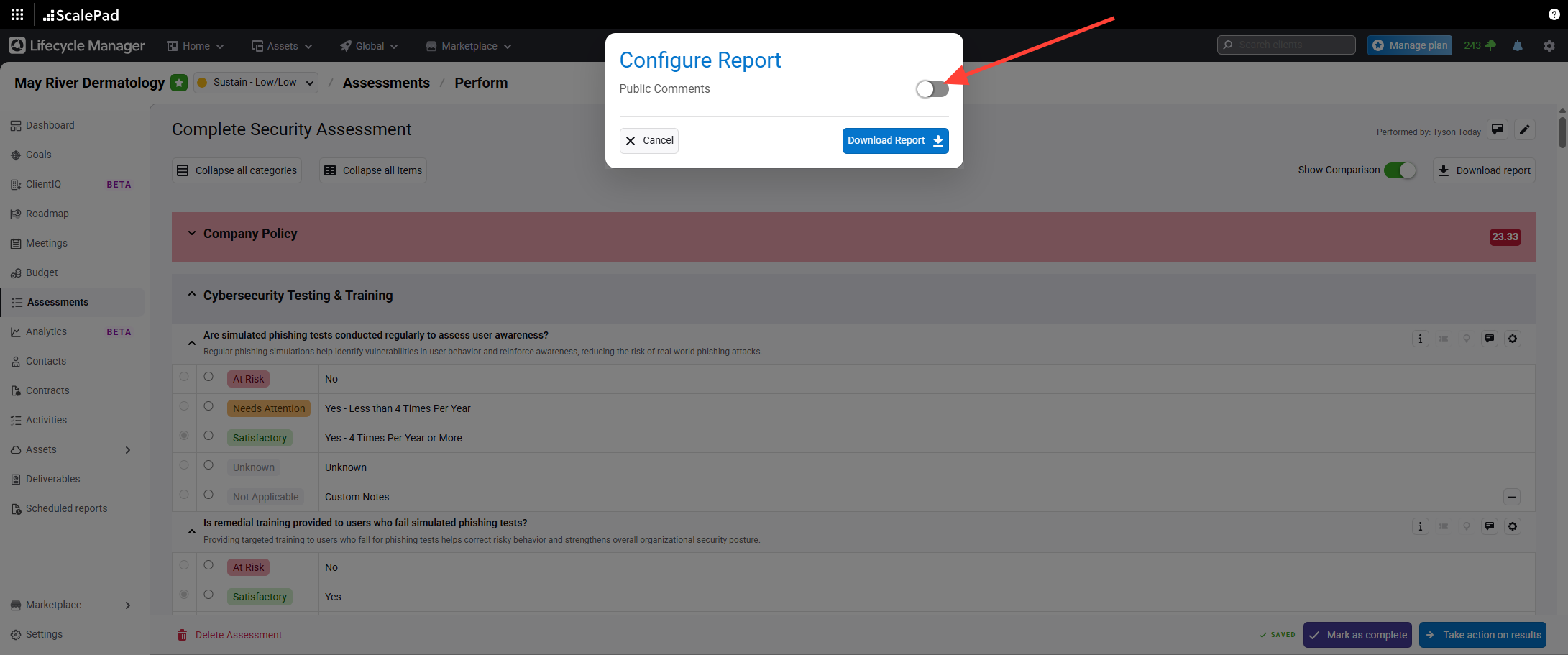The width and height of the screenshot is (1568, 655).
Task: Open the settings gear in top bar
Action: pos(1549,45)
